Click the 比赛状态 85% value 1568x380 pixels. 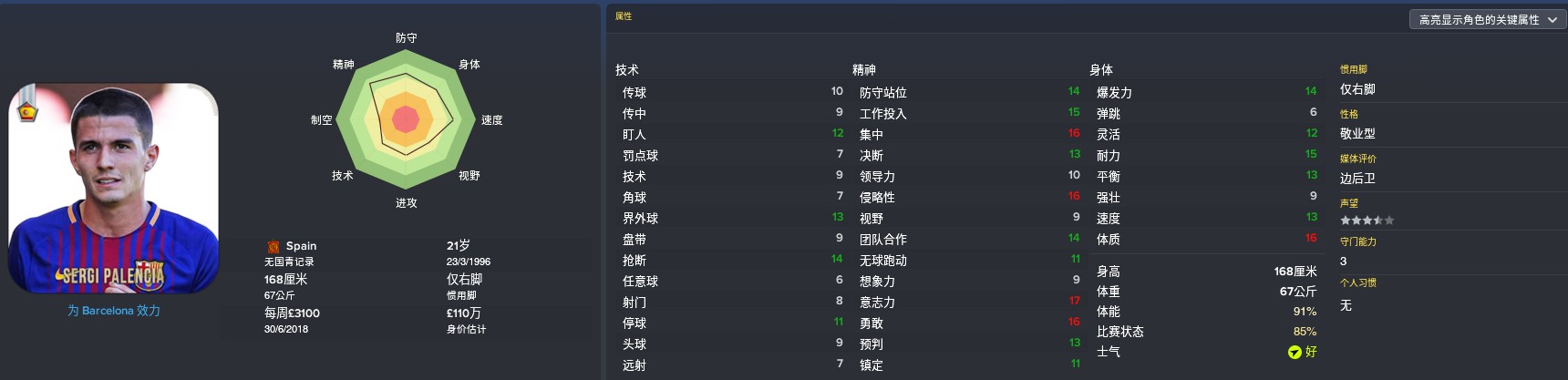(x=1305, y=332)
